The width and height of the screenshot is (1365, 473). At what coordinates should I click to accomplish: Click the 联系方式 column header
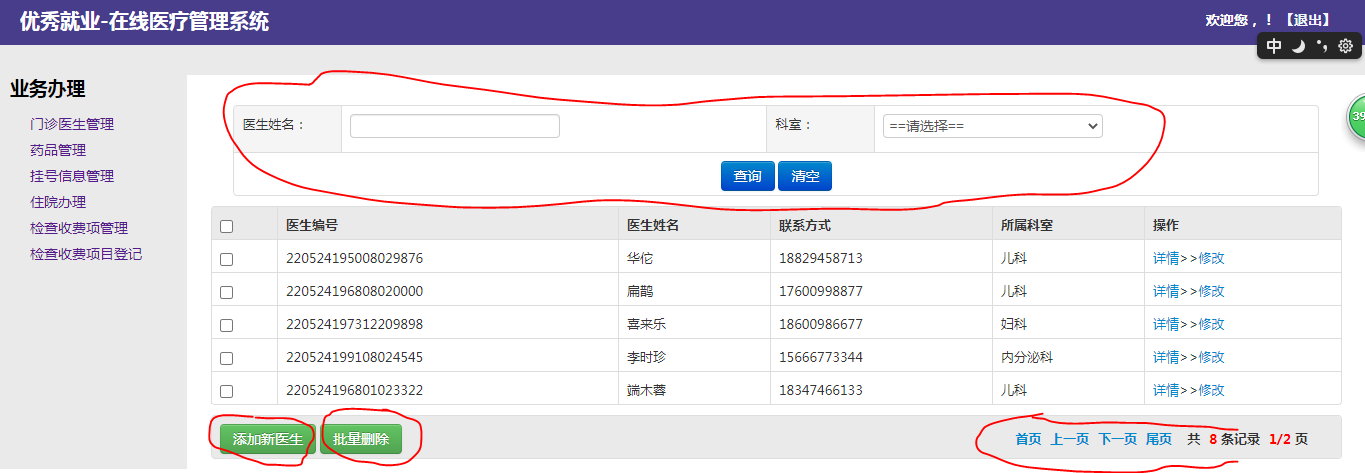coord(805,225)
